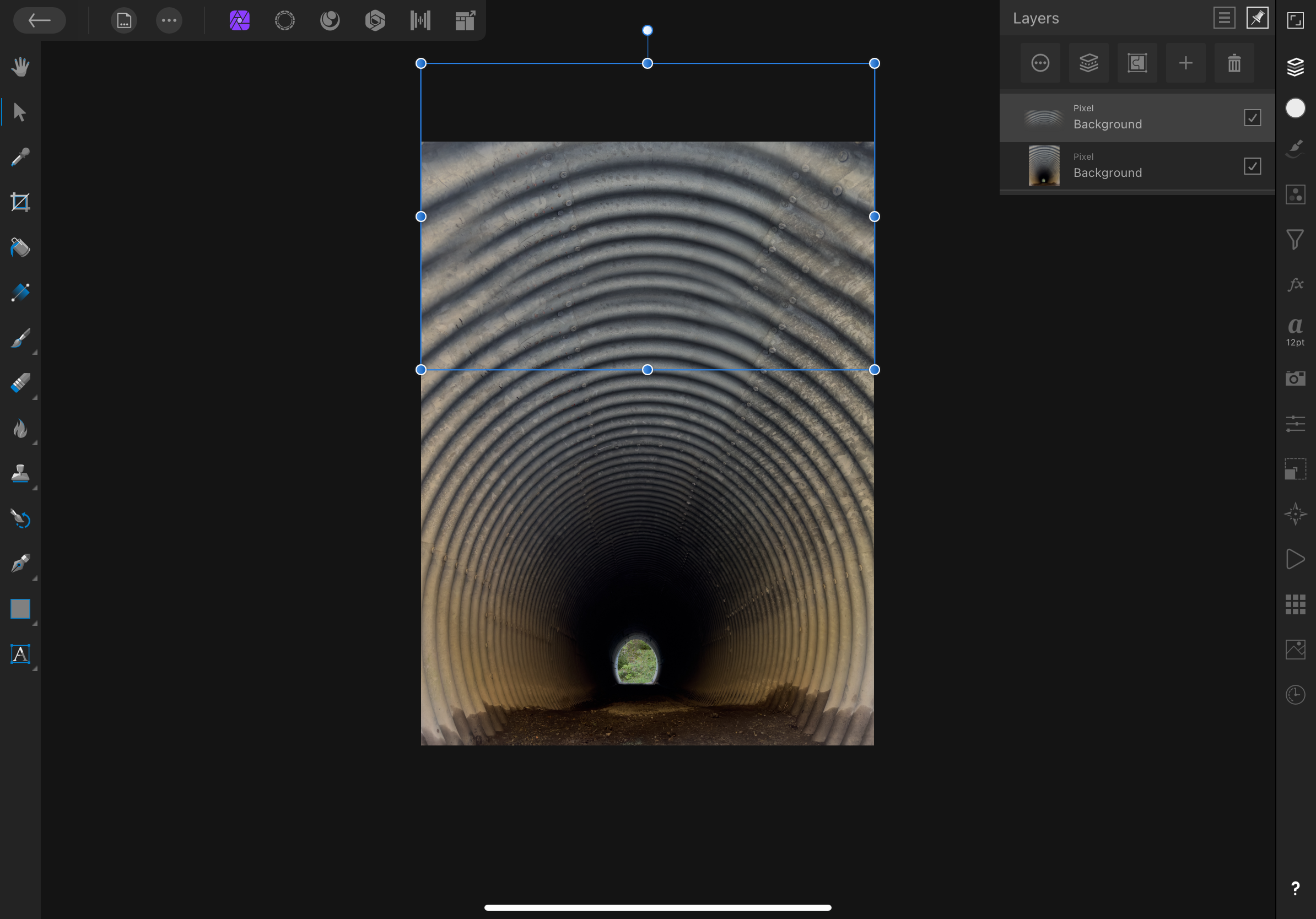Screen dimensions: 1316x919
Task: Open the Brushes studio
Action: coord(1296,149)
